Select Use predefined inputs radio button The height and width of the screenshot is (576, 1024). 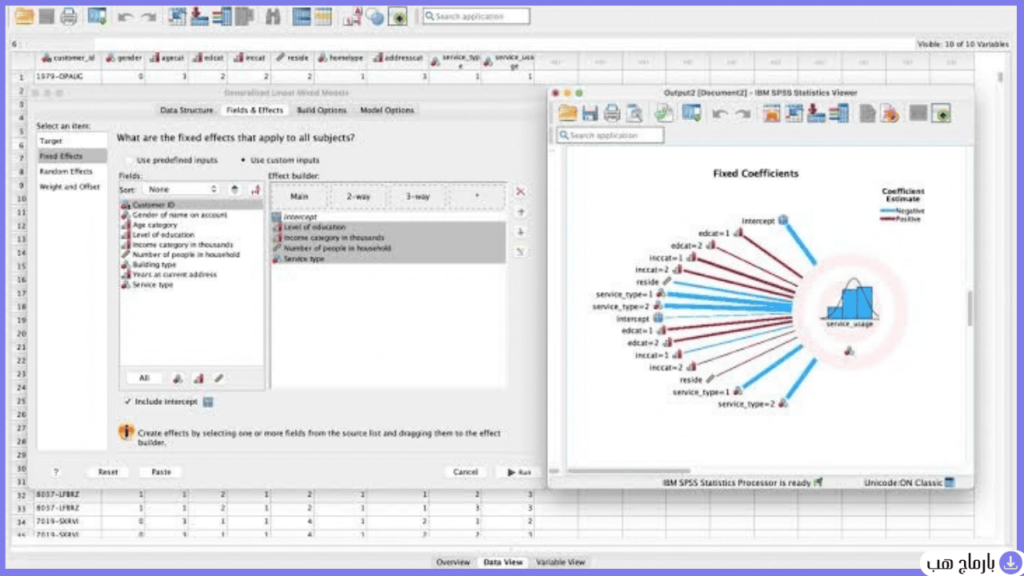pyautogui.click(x=129, y=160)
